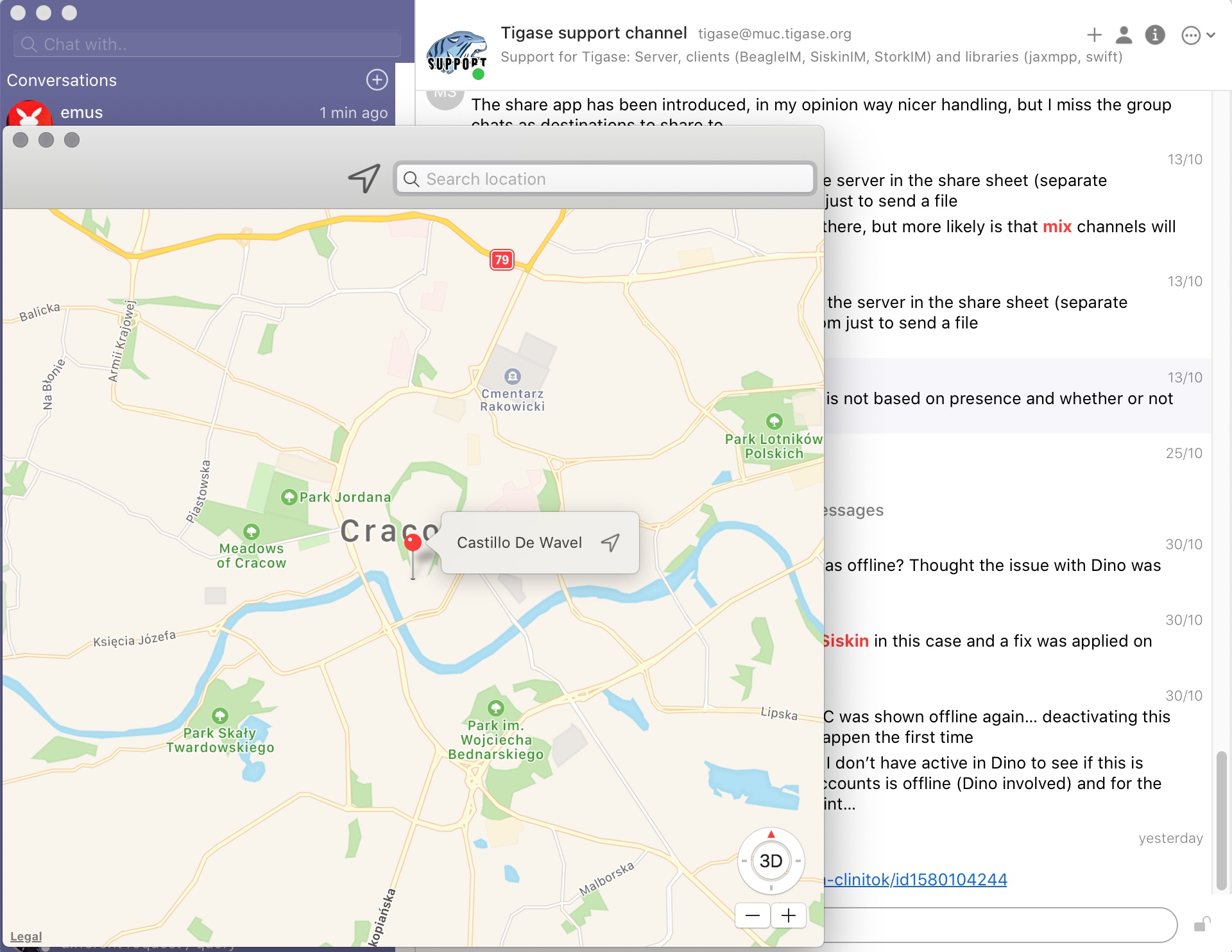Zoom out the map with minus button

(x=753, y=915)
